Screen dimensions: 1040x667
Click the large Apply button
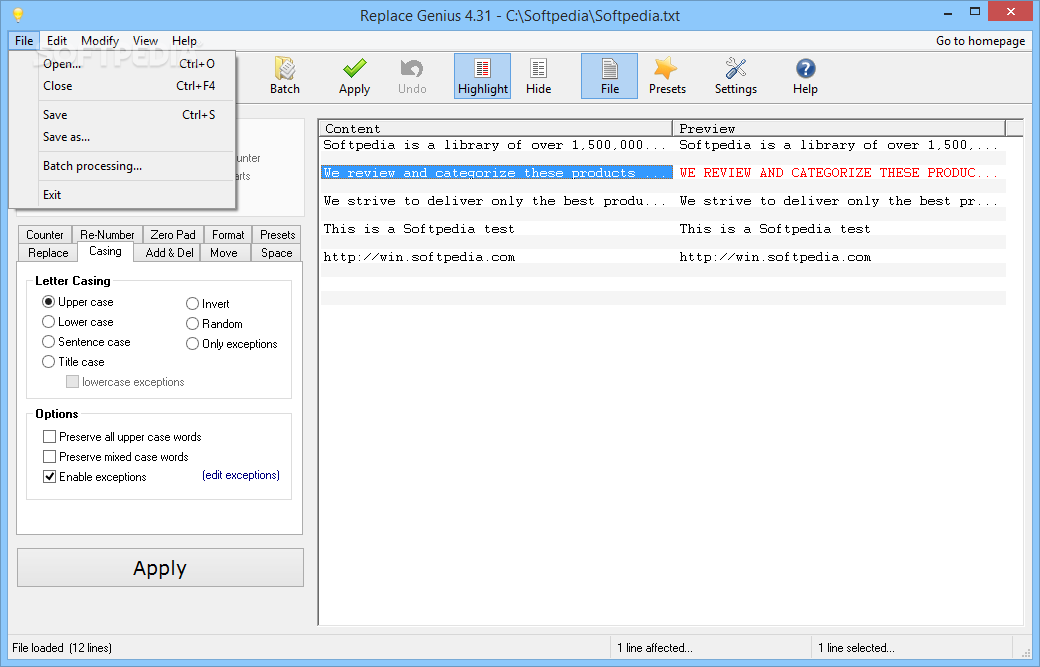point(160,568)
